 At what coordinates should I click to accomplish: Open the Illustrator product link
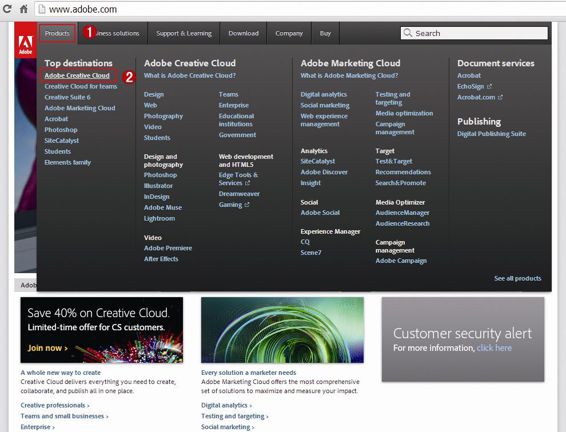coord(158,186)
